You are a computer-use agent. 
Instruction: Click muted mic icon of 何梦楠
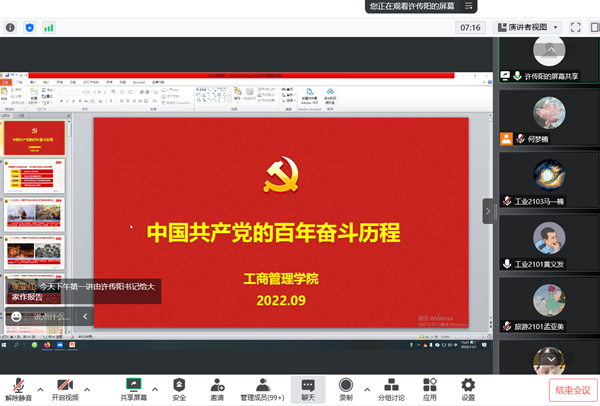(x=520, y=139)
